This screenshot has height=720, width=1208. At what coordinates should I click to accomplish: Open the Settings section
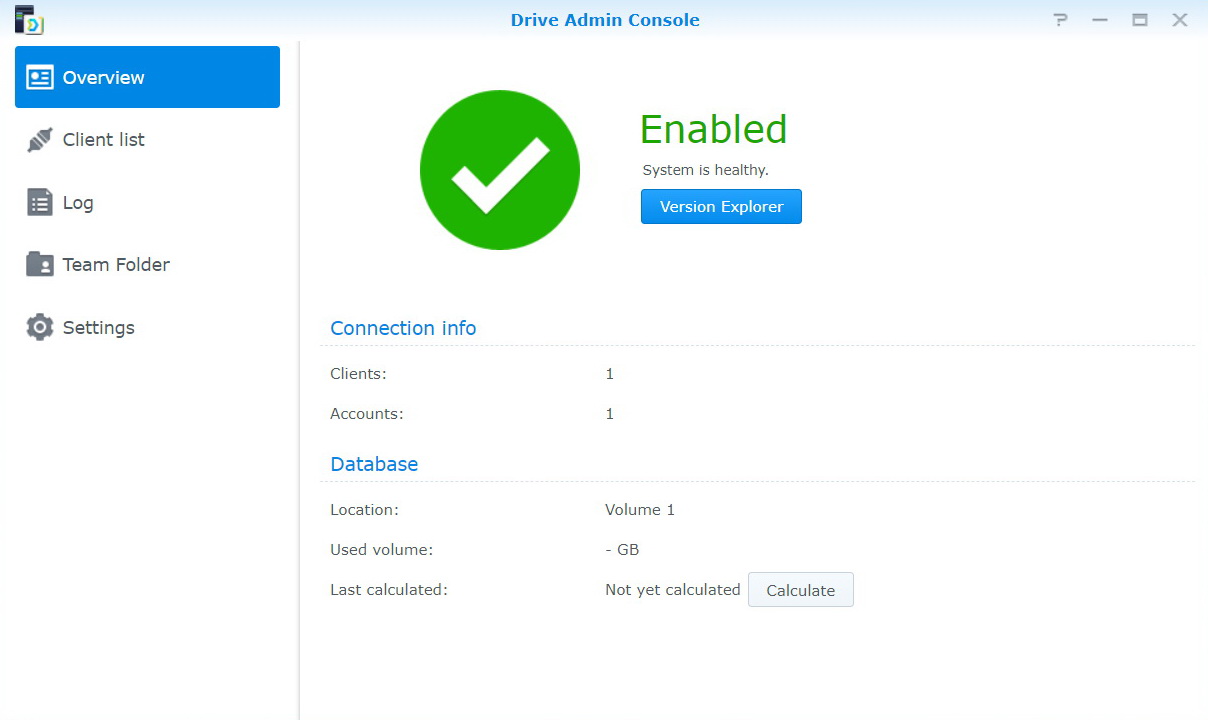[x=147, y=327]
